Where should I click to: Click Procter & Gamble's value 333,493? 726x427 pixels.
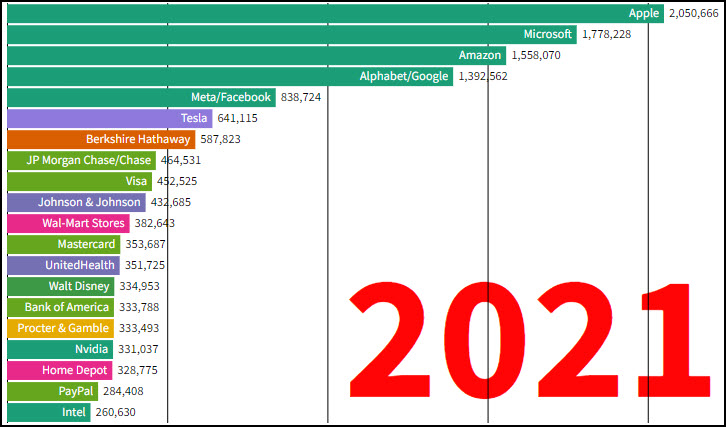pos(139,328)
